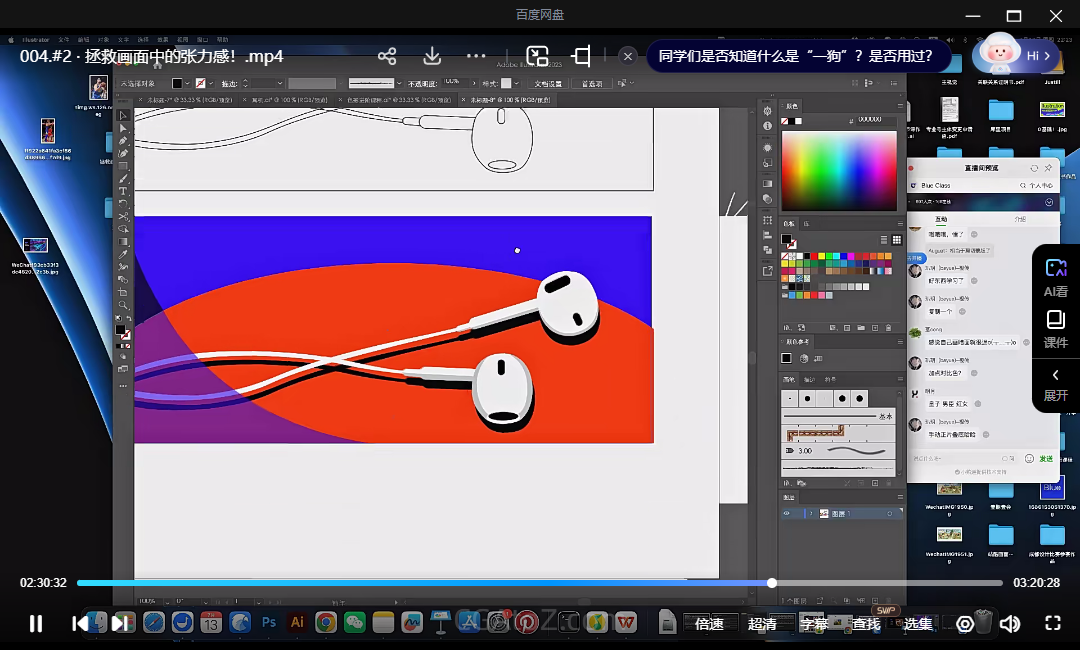Click the video progress bar handle
This screenshot has width=1080, height=650.
pos(772,583)
